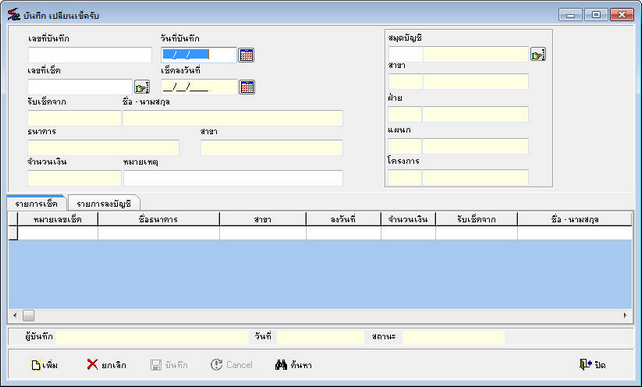Click the เลขที่บันทึก input field
642x387 pixels.
coord(90,55)
